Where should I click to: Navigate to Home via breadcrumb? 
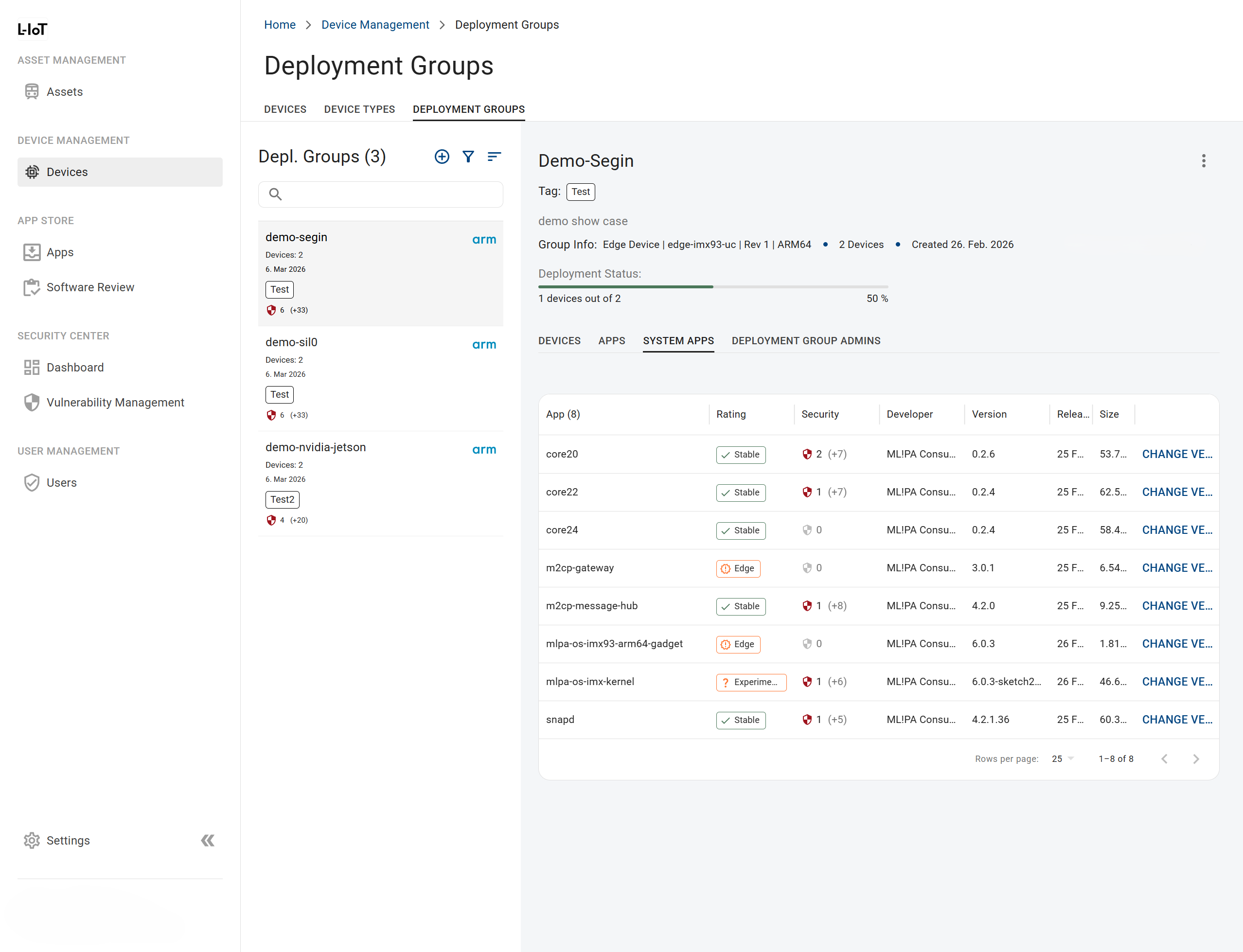tap(280, 24)
